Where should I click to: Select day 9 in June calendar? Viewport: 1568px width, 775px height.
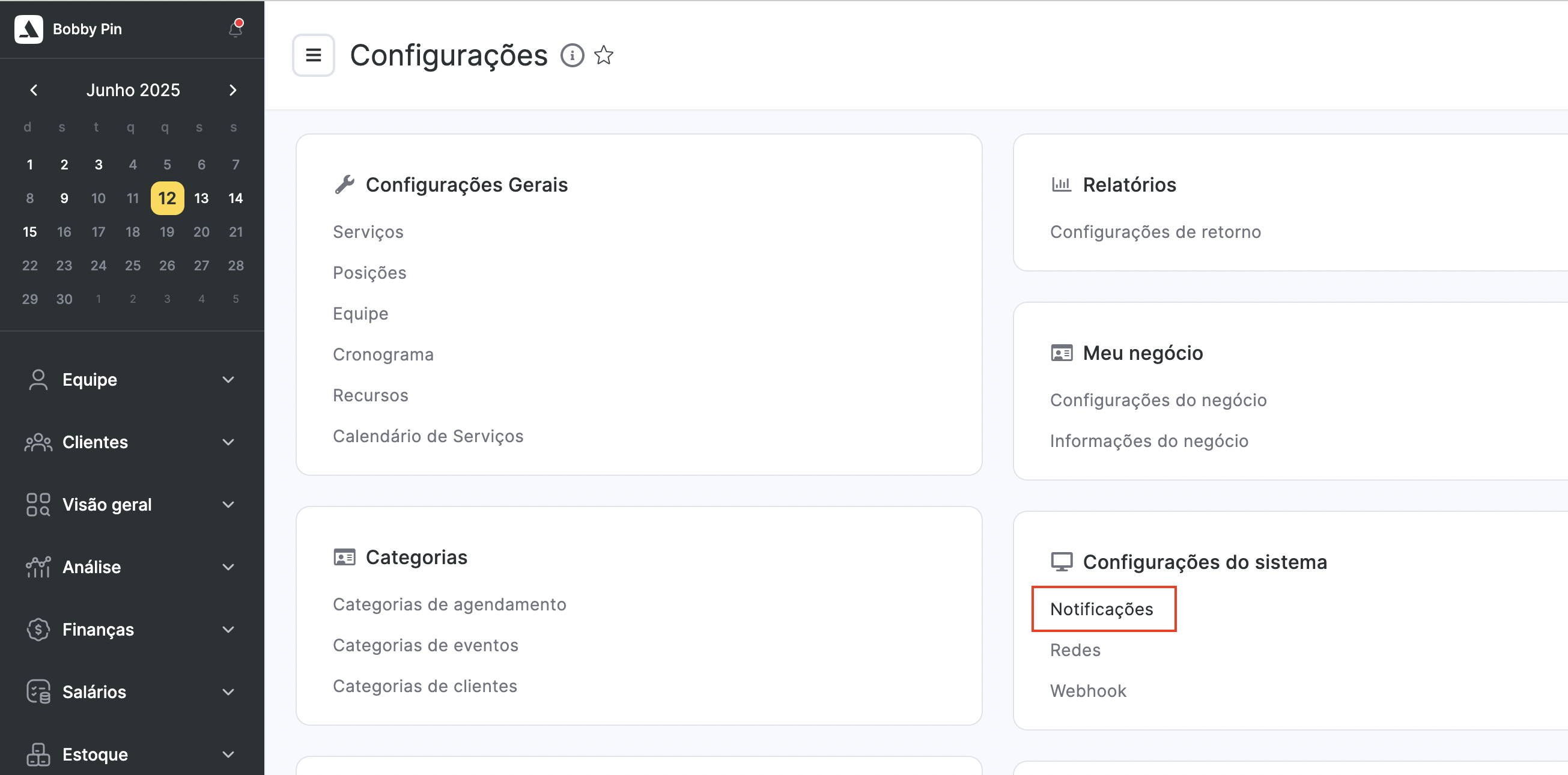coord(64,198)
